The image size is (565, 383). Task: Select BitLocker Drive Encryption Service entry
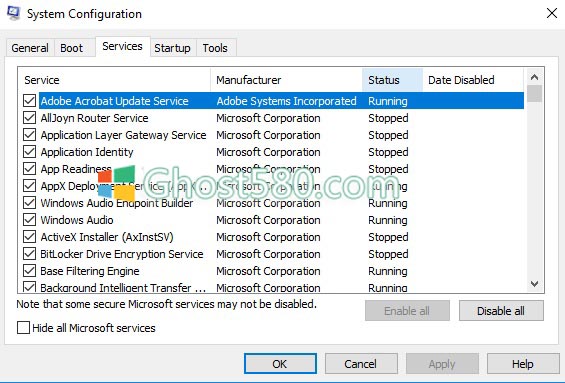click(x=122, y=254)
